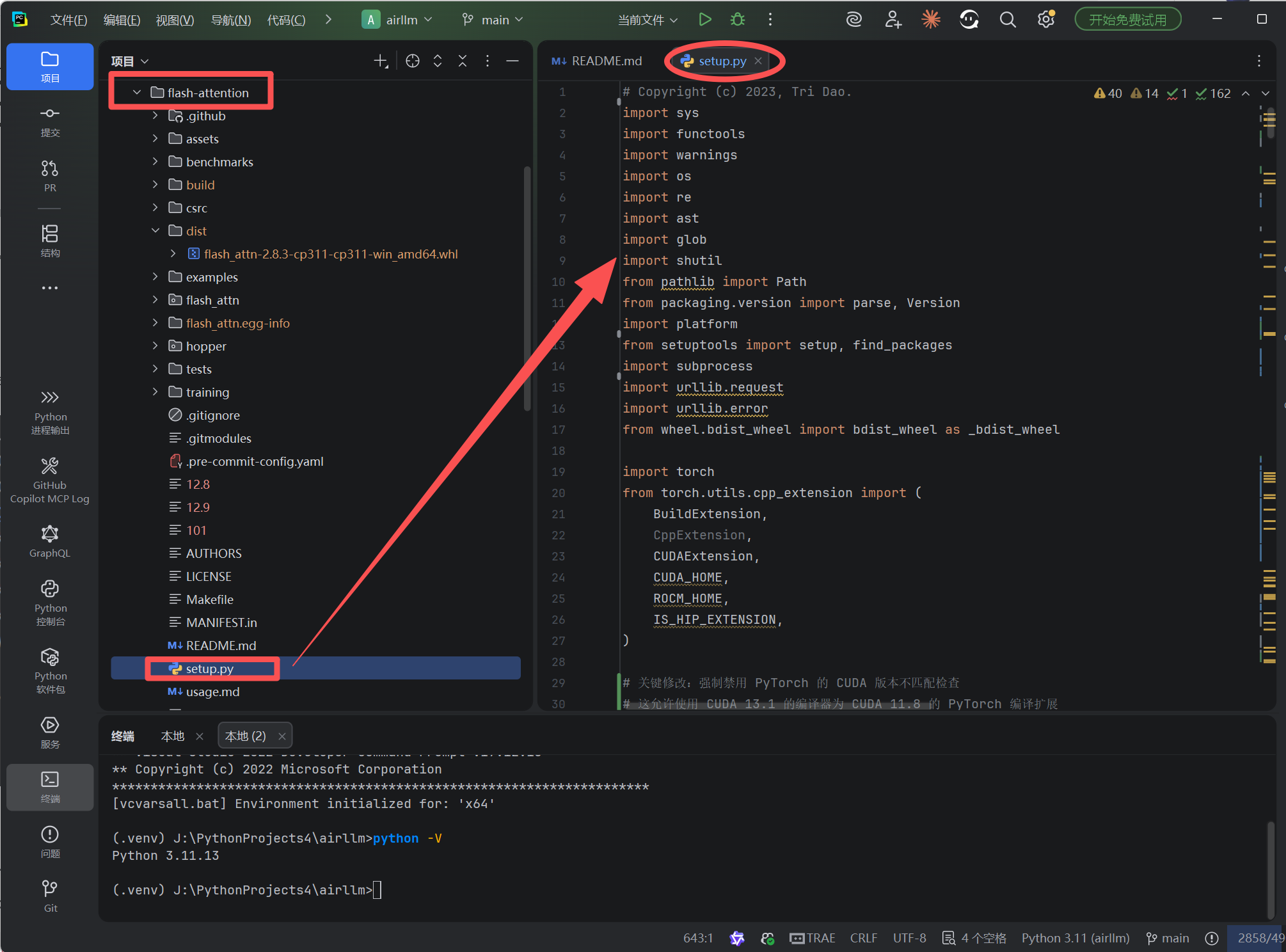
Task: Click the green Run button
Action: coord(704,20)
